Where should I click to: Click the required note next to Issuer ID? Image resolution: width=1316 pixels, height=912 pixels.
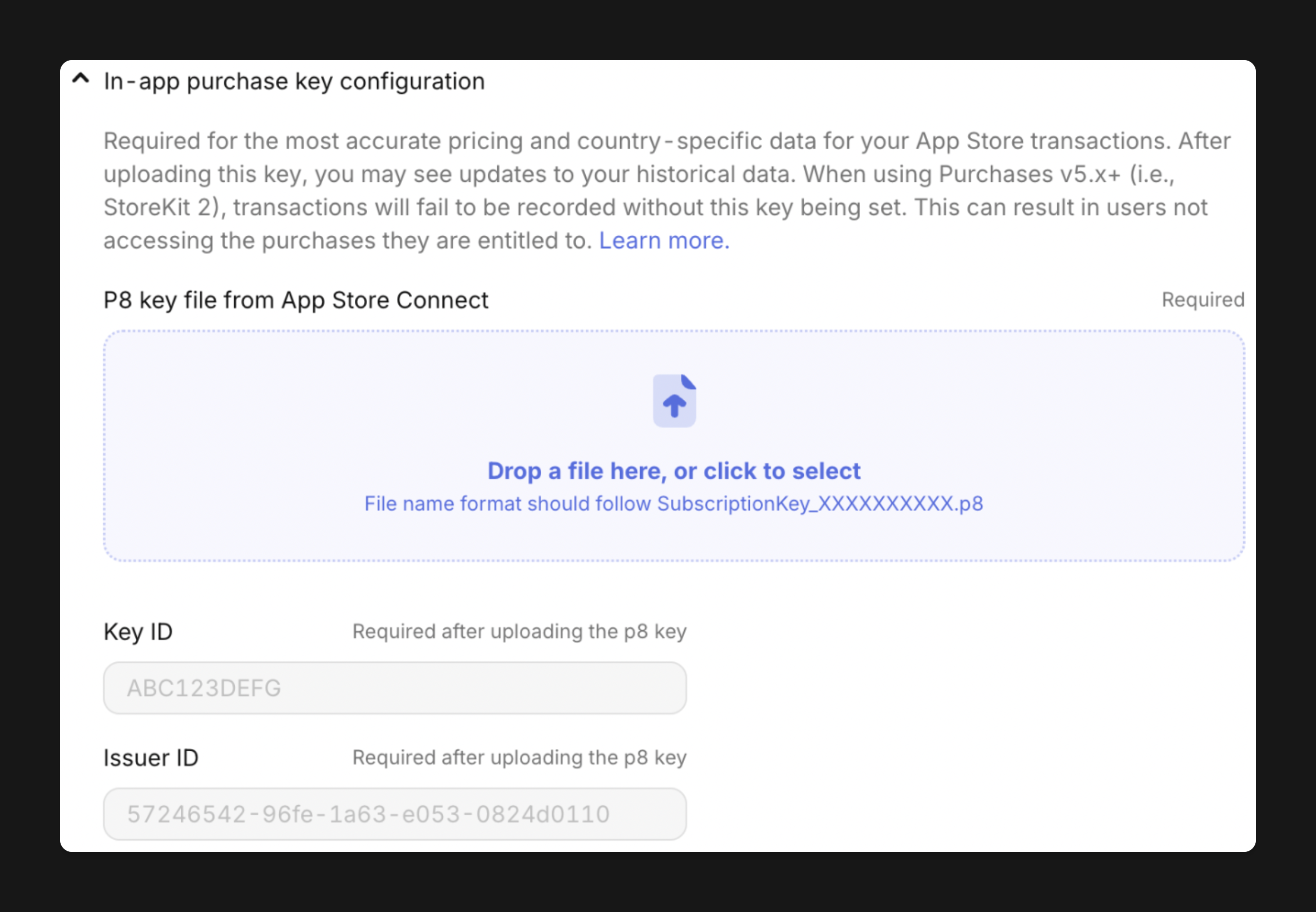coord(519,757)
